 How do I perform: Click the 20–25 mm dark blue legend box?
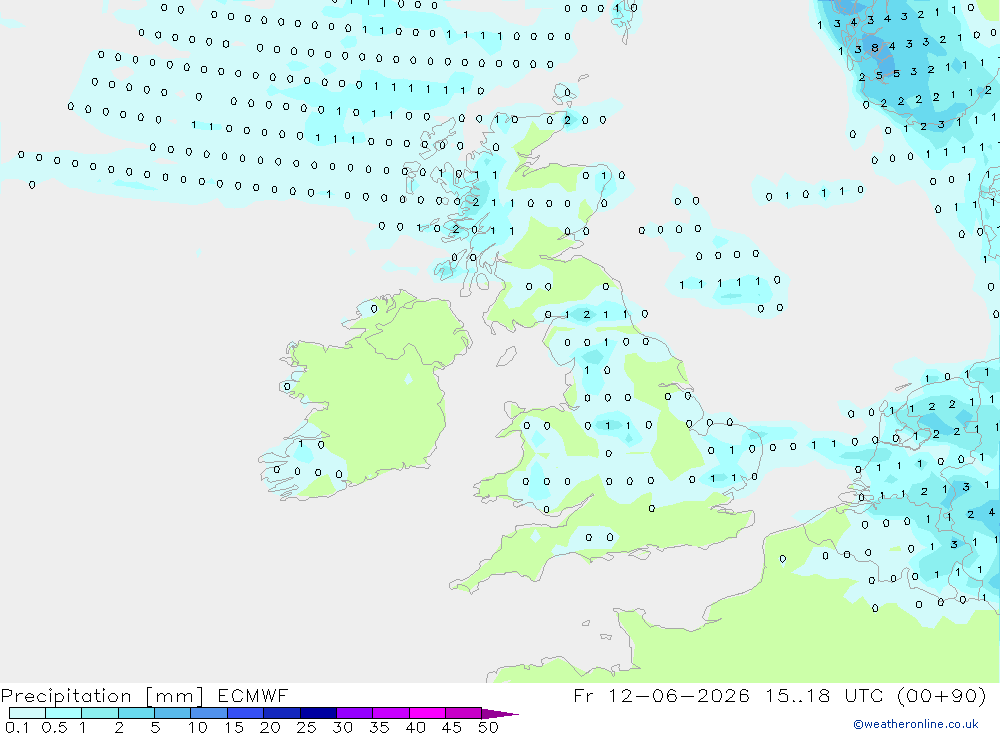click(282, 713)
